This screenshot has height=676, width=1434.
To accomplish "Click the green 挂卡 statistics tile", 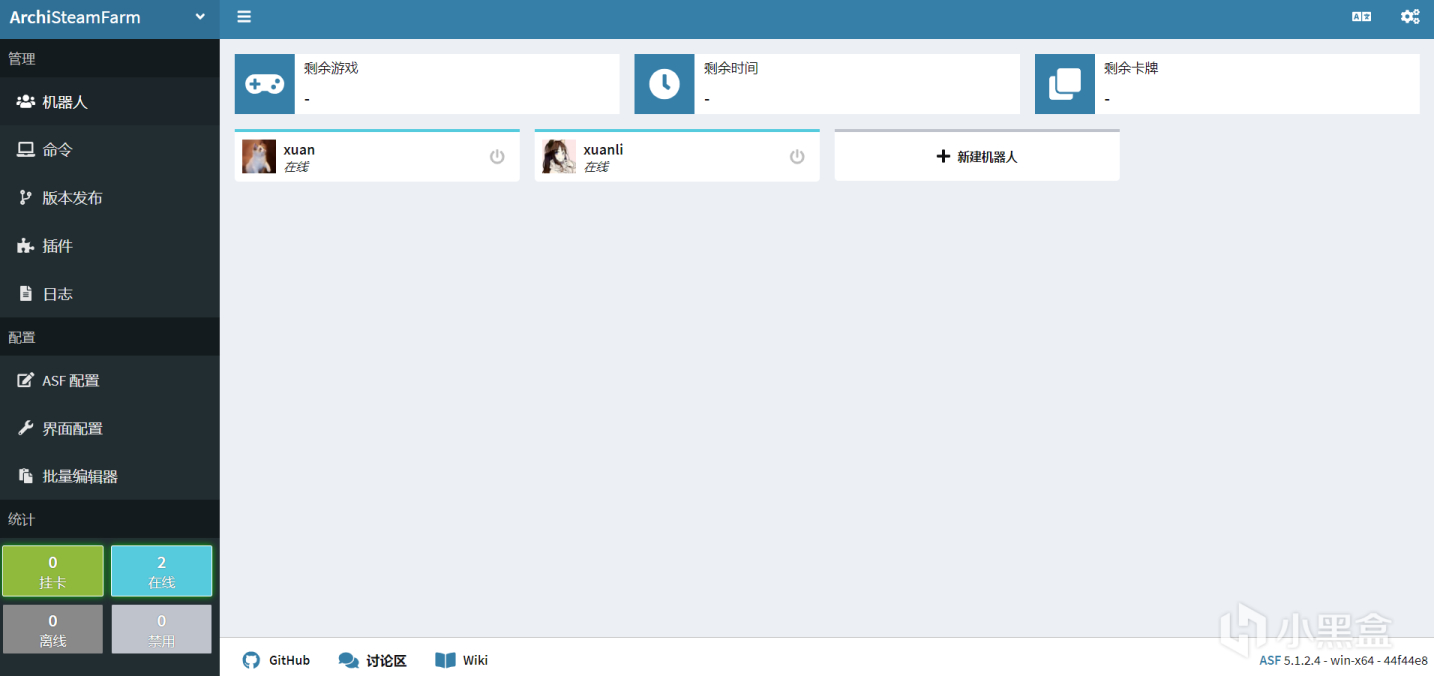I will click(53, 571).
